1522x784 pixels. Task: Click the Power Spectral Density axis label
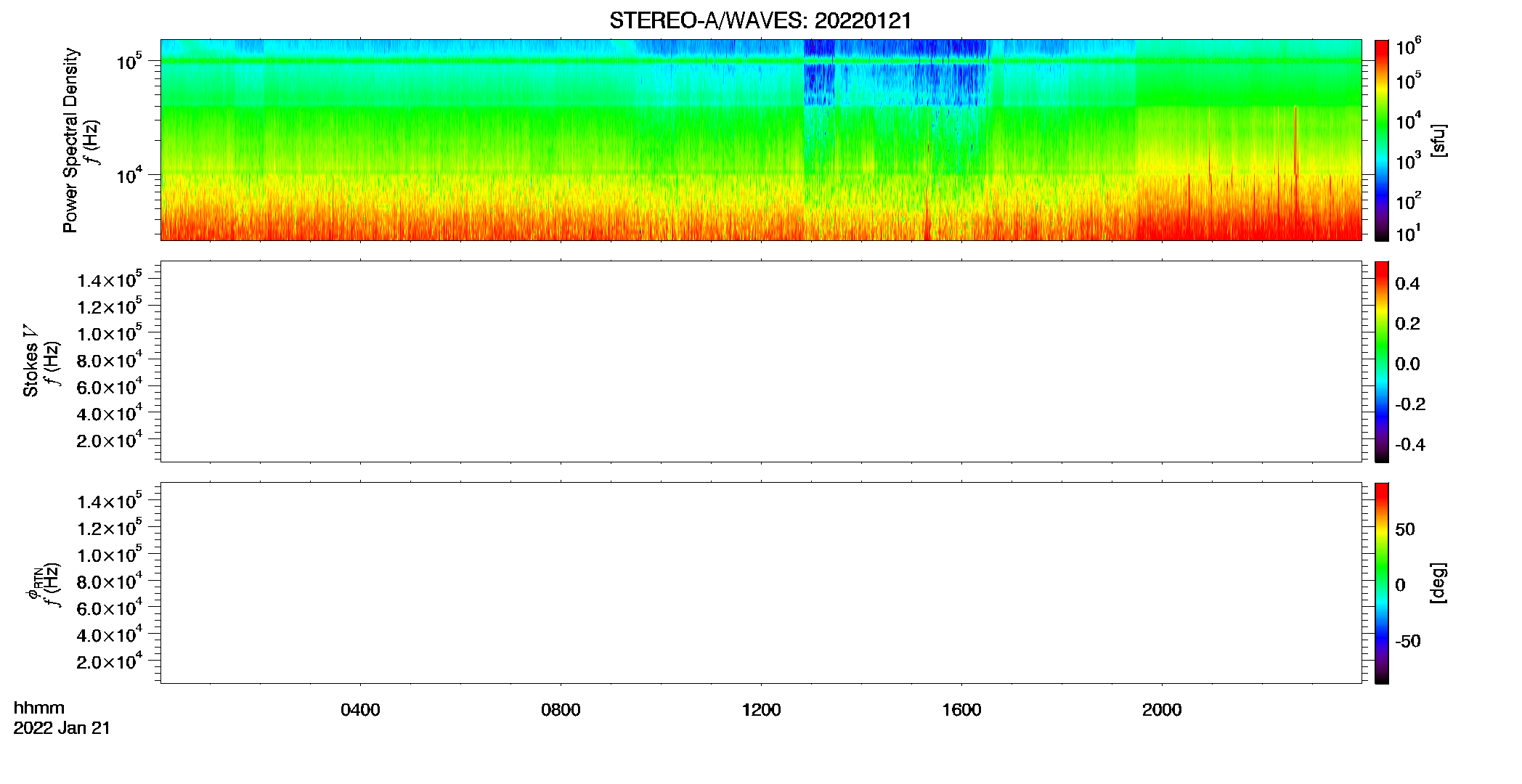[x=70, y=140]
